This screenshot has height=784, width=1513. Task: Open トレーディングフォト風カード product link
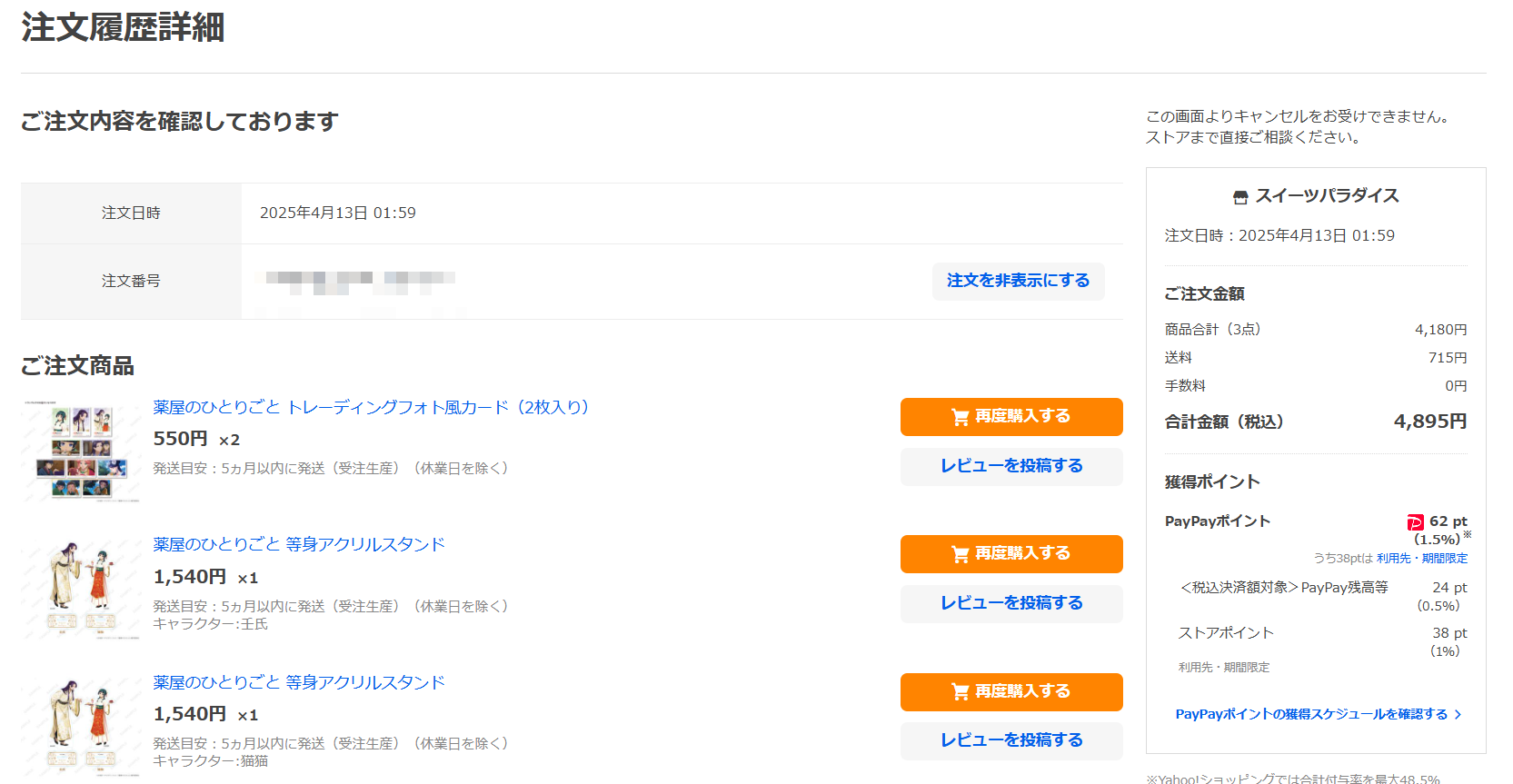click(x=371, y=407)
